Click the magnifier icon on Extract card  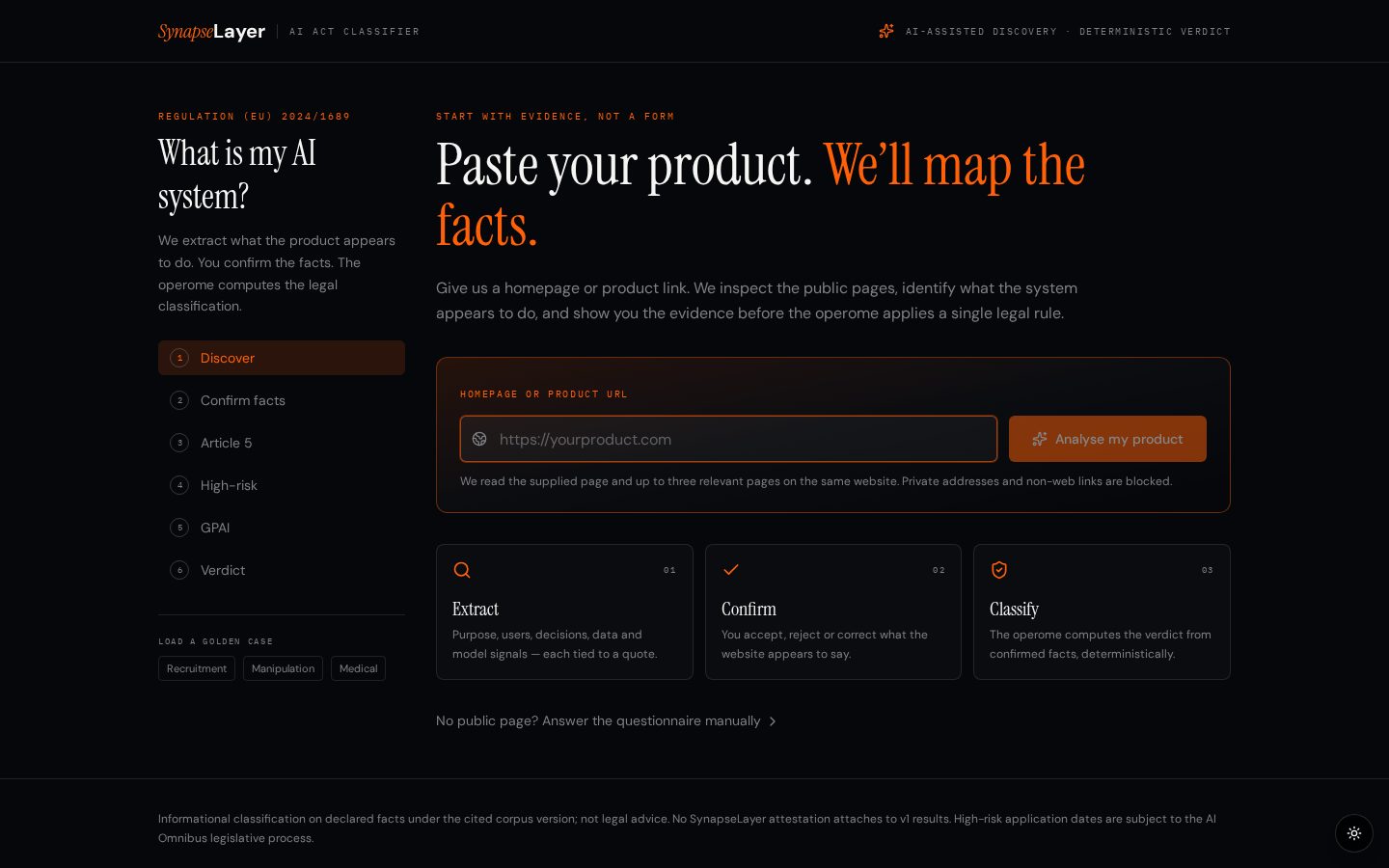[x=462, y=570]
